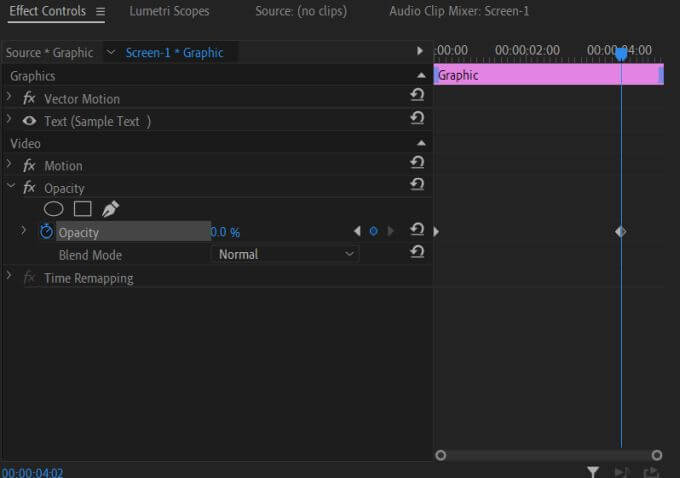Select the ellipse mask tool

tap(54, 209)
